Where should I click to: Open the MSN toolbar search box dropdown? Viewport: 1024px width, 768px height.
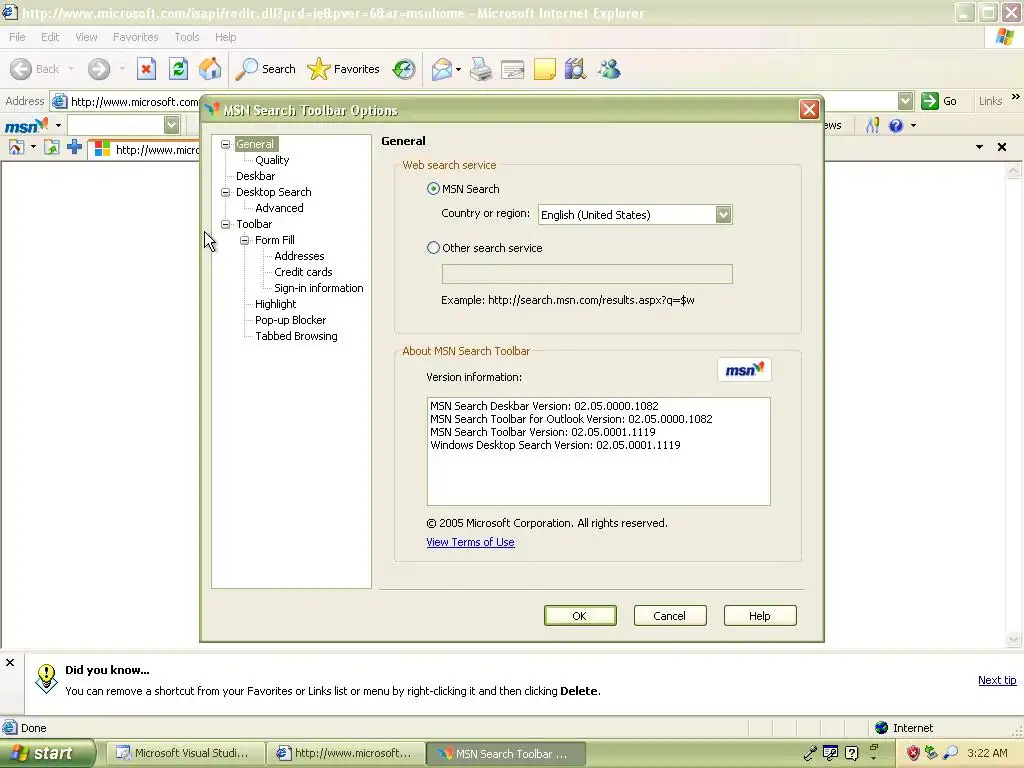[x=171, y=125]
